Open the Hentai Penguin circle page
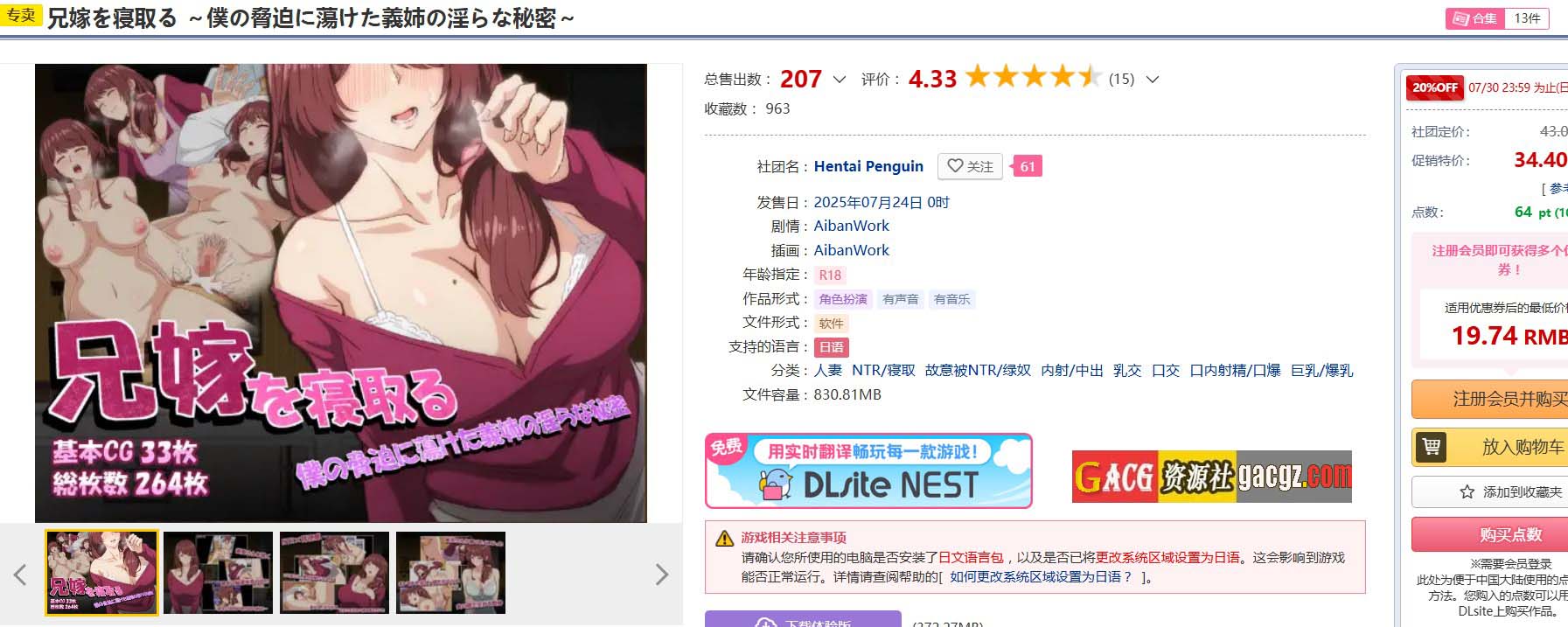This screenshot has width=1568, height=627. point(868,166)
